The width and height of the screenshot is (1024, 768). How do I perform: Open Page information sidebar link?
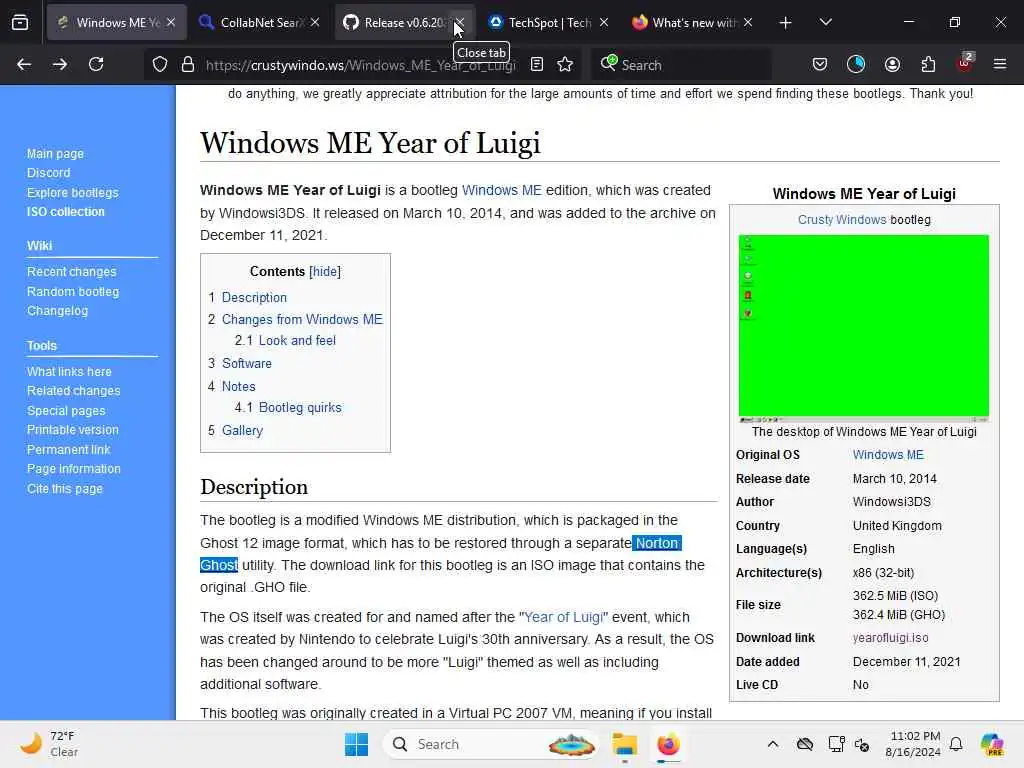(74, 469)
